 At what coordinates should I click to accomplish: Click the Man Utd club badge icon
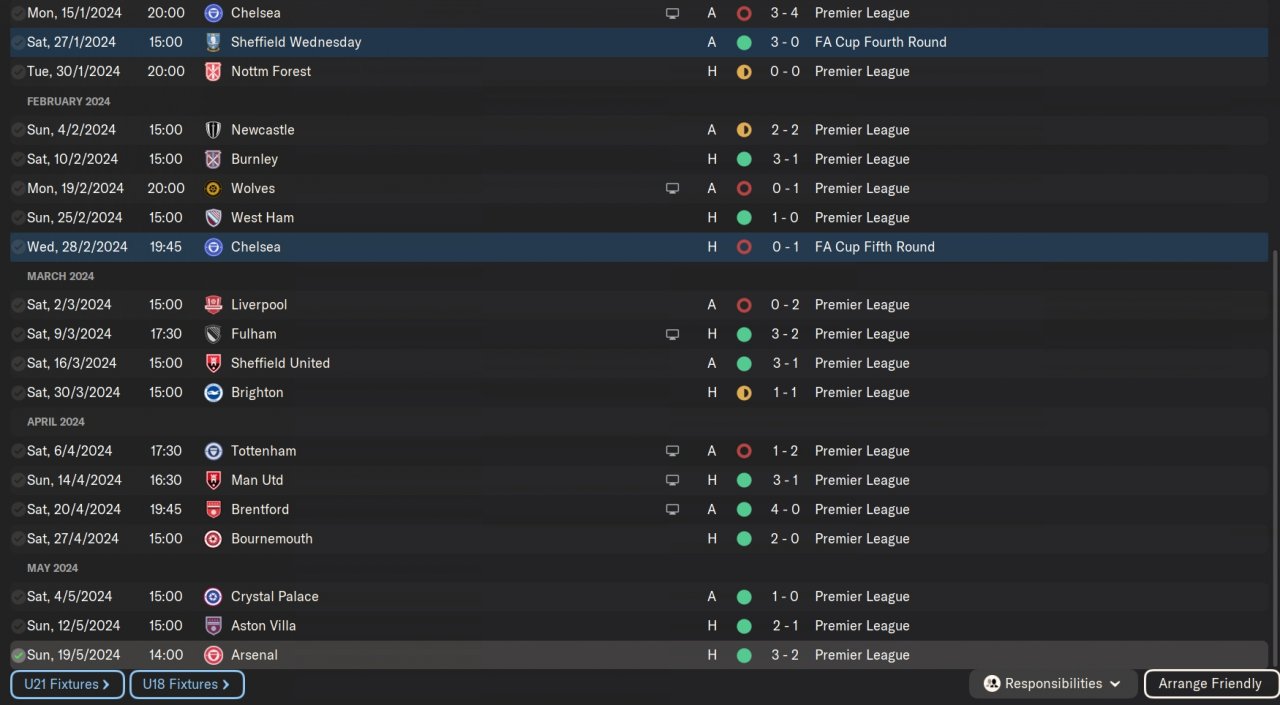click(x=213, y=480)
